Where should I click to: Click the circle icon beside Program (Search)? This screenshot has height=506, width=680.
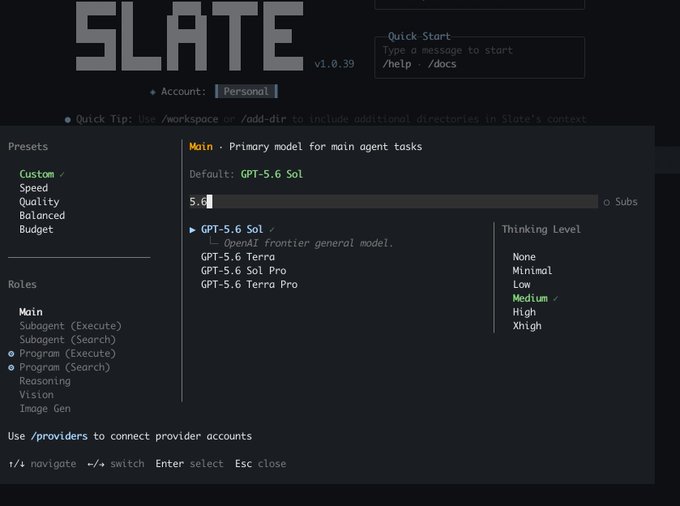pos(11,368)
